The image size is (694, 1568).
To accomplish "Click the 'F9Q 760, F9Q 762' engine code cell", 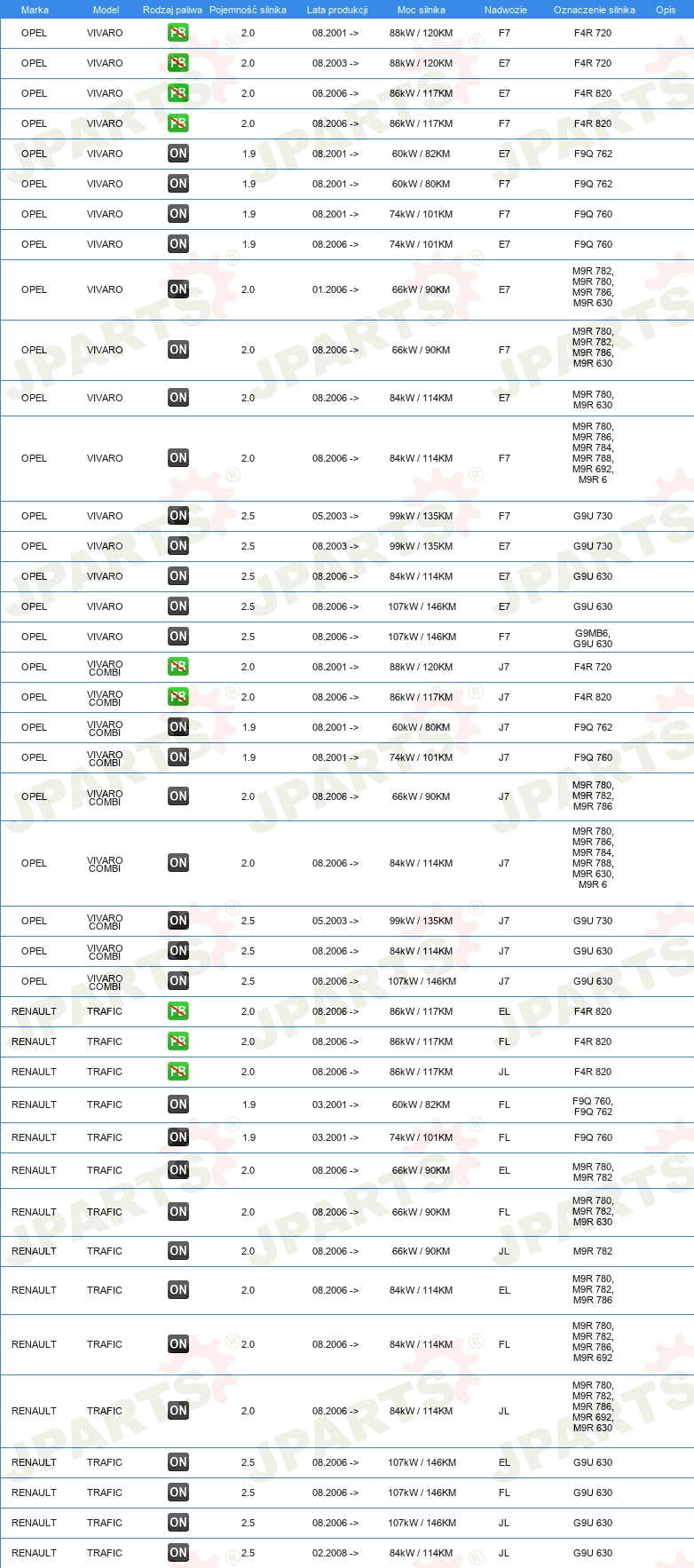I will pos(593,1106).
